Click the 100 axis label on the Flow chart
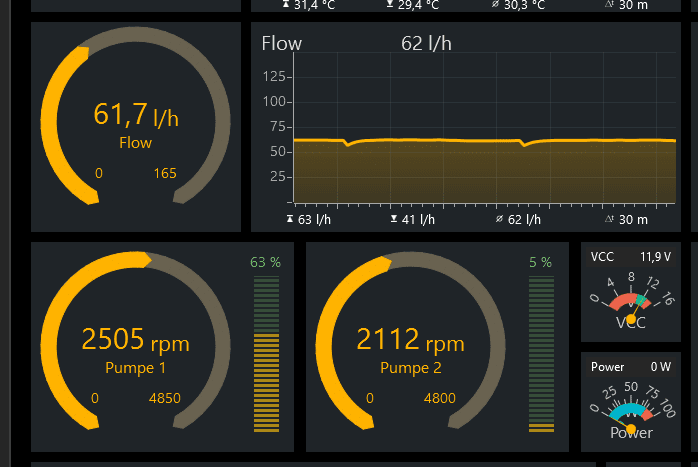The width and height of the screenshot is (698, 467). coord(274,102)
